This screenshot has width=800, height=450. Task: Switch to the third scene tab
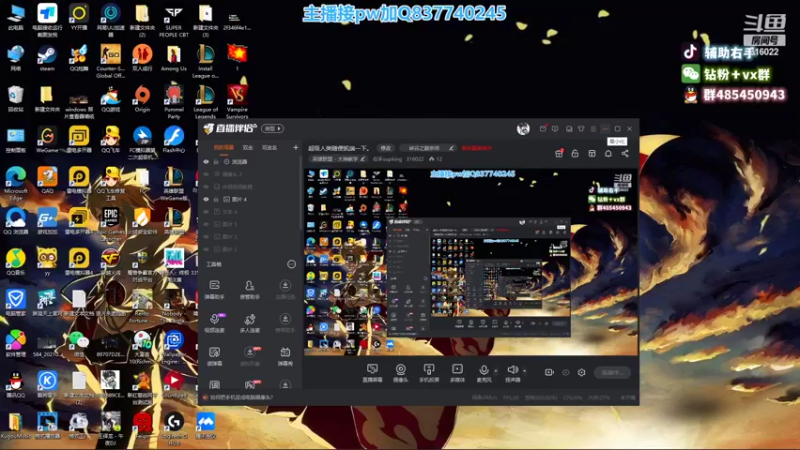point(269,147)
